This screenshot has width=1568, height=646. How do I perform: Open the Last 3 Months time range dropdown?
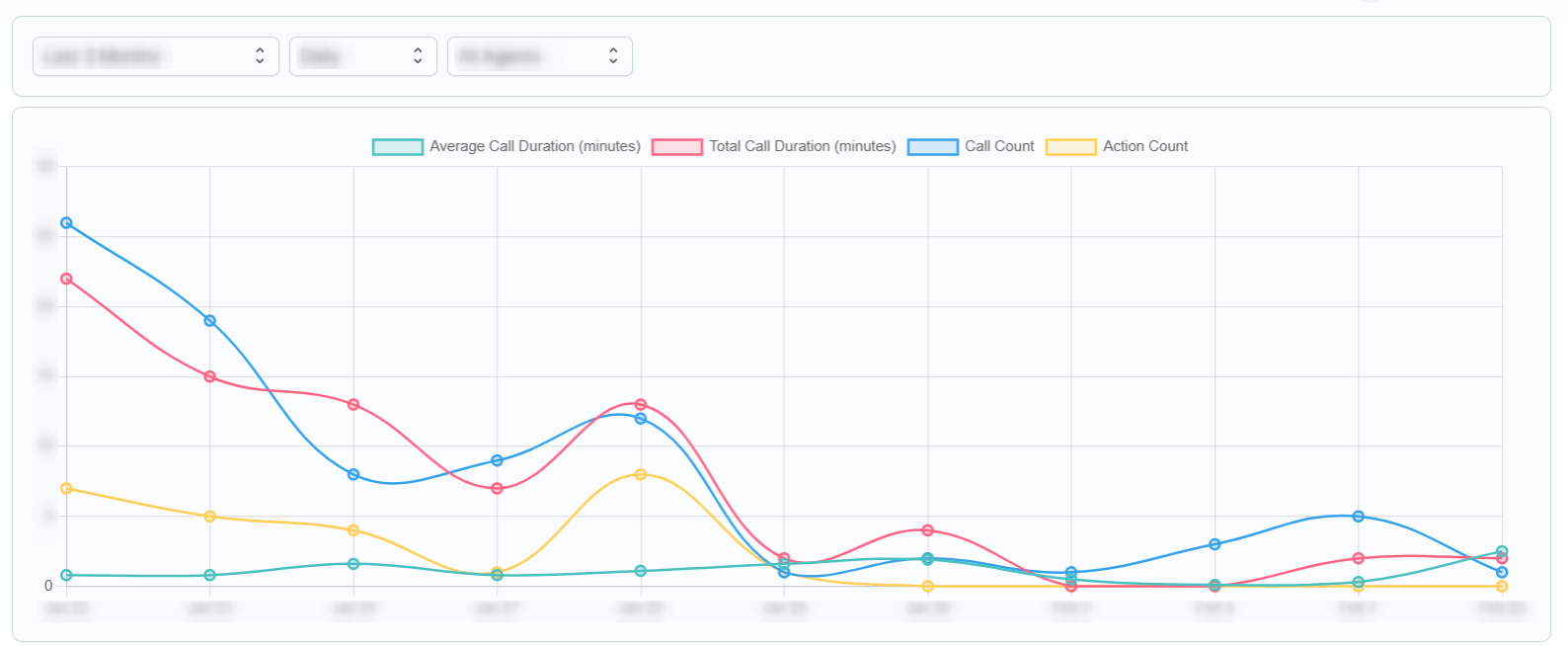[x=155, y=56]
